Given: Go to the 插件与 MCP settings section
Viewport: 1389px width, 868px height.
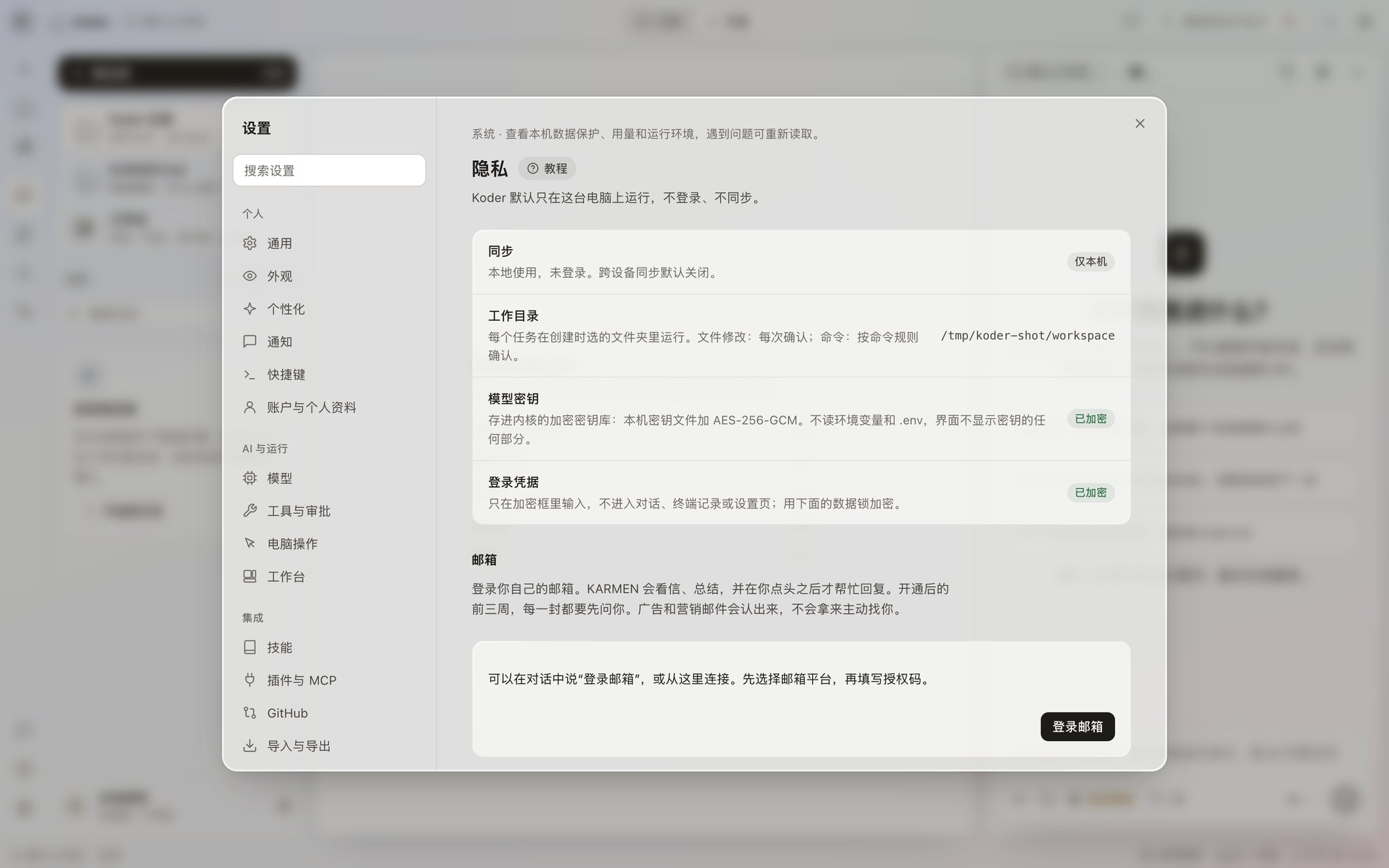Looking at the screenshot, I should (x=329, y=680).
